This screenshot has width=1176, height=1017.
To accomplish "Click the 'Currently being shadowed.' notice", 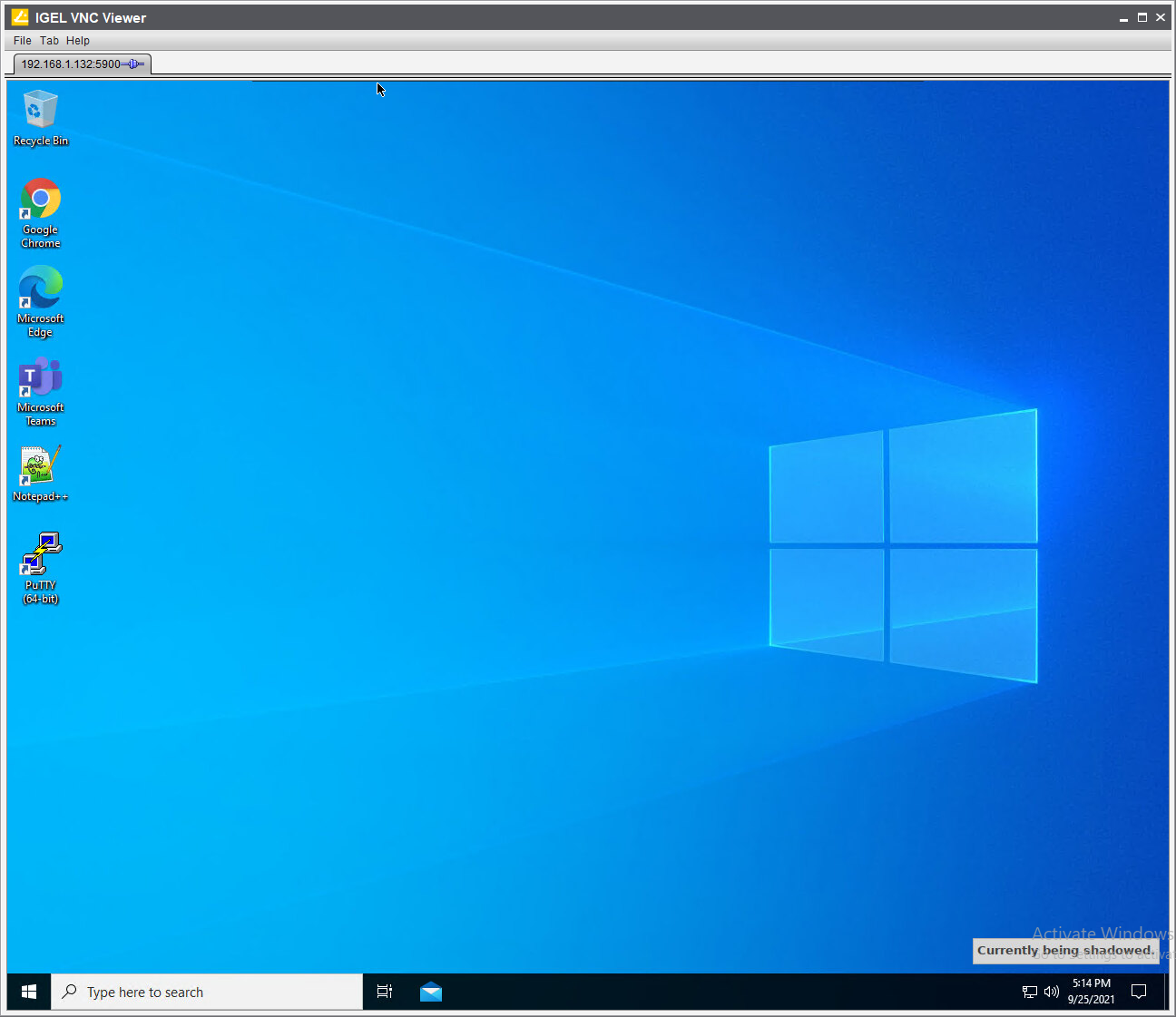I will pyautogui.click(x=1065, y=951).
